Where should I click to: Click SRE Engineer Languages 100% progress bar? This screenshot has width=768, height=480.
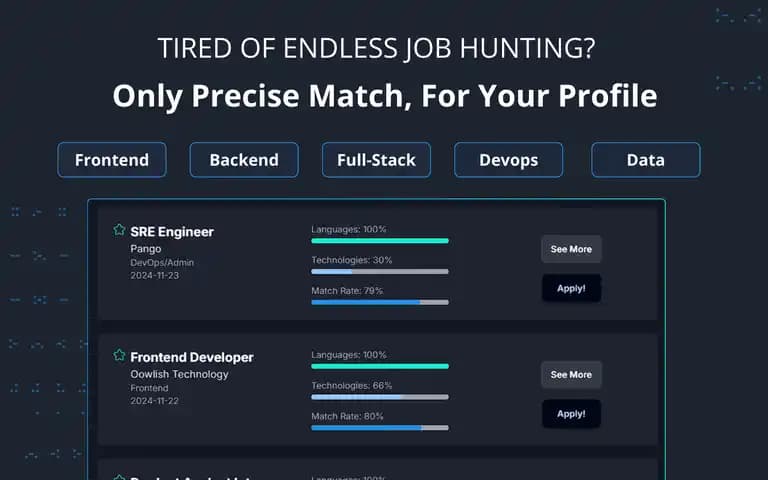[380, 240]
